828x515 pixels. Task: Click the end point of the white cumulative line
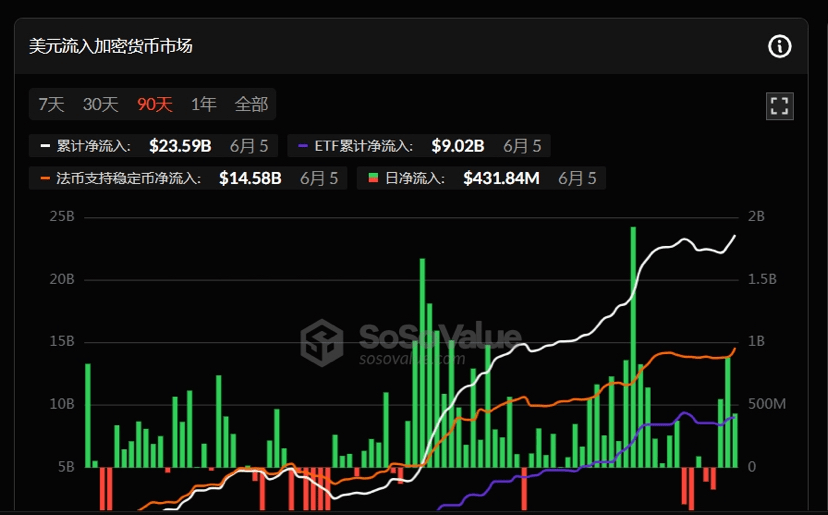(735, 236)
